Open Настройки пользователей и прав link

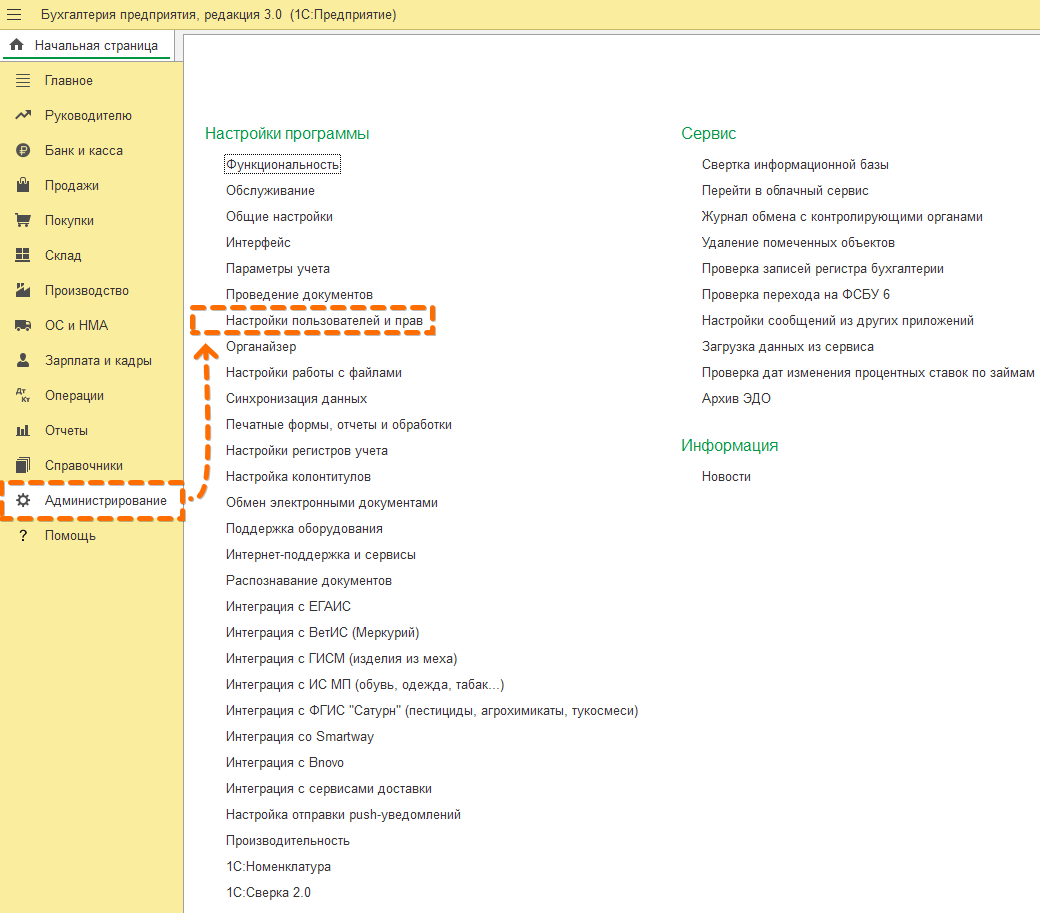click(316, 320)
